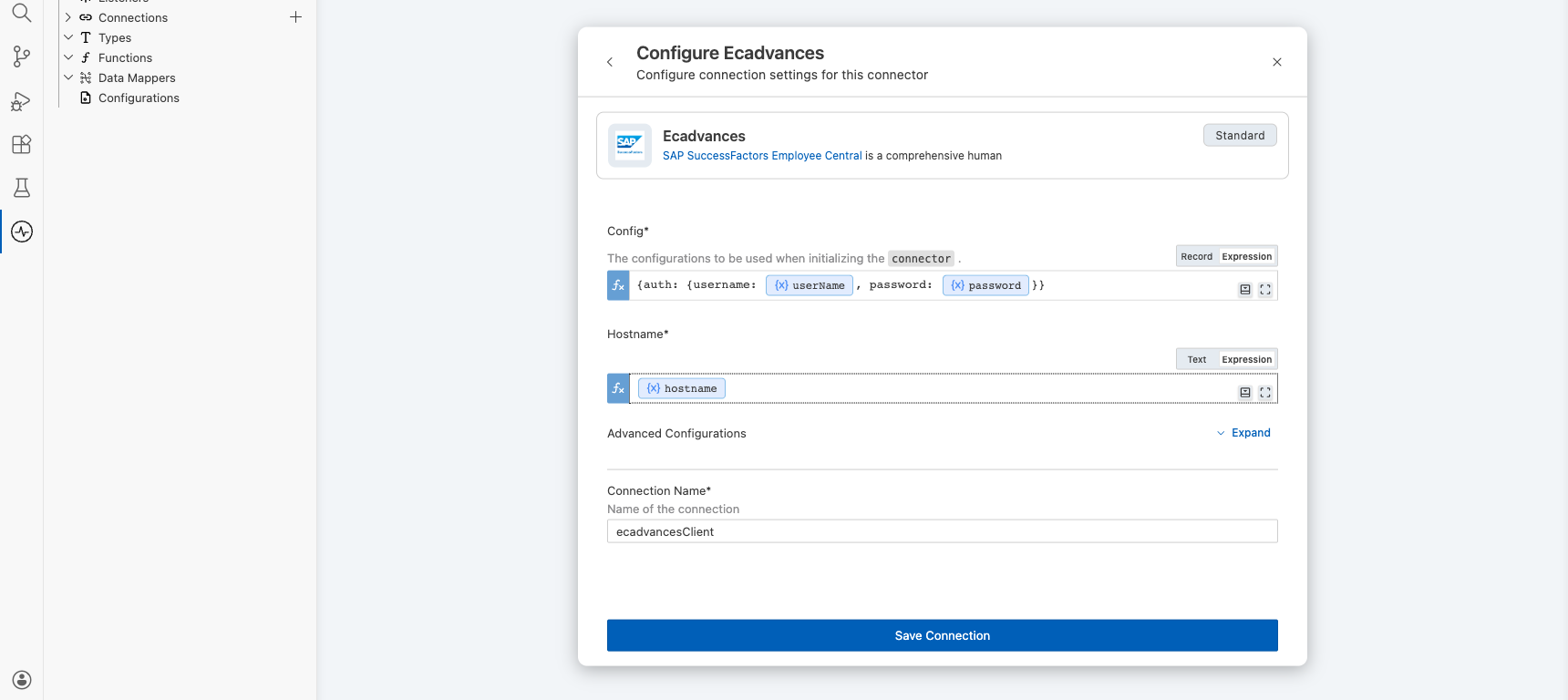This screenshot has height=700, width=1568.
Task: Open the Testing flask icon
Action: (x=22, y=188)
